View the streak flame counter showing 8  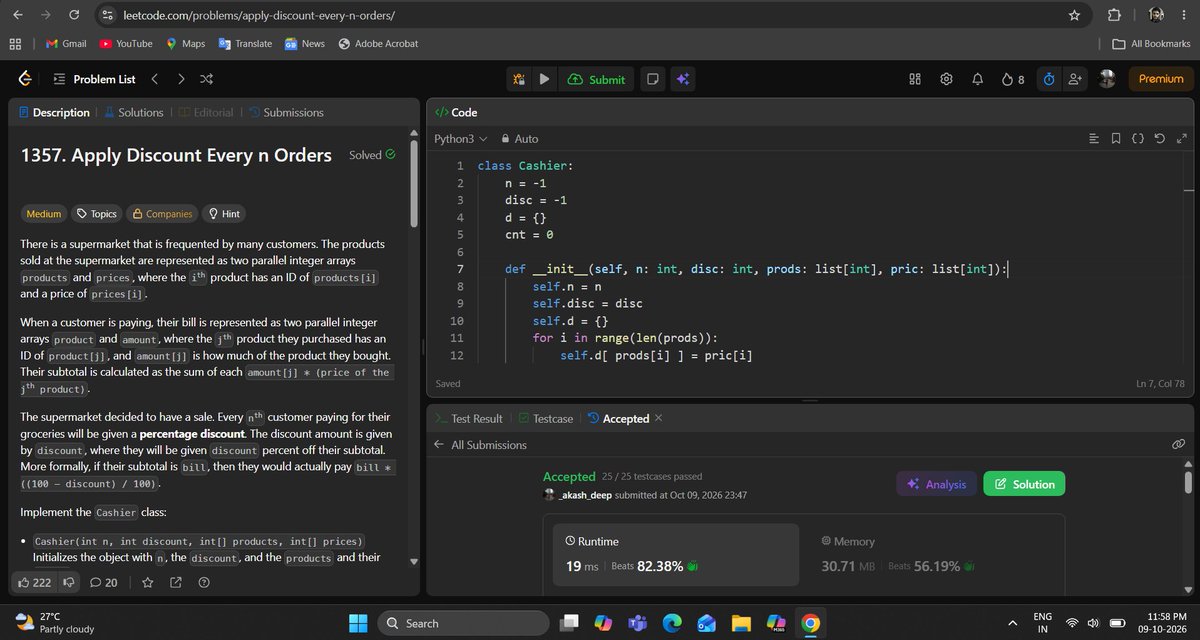pos(1012,79)
